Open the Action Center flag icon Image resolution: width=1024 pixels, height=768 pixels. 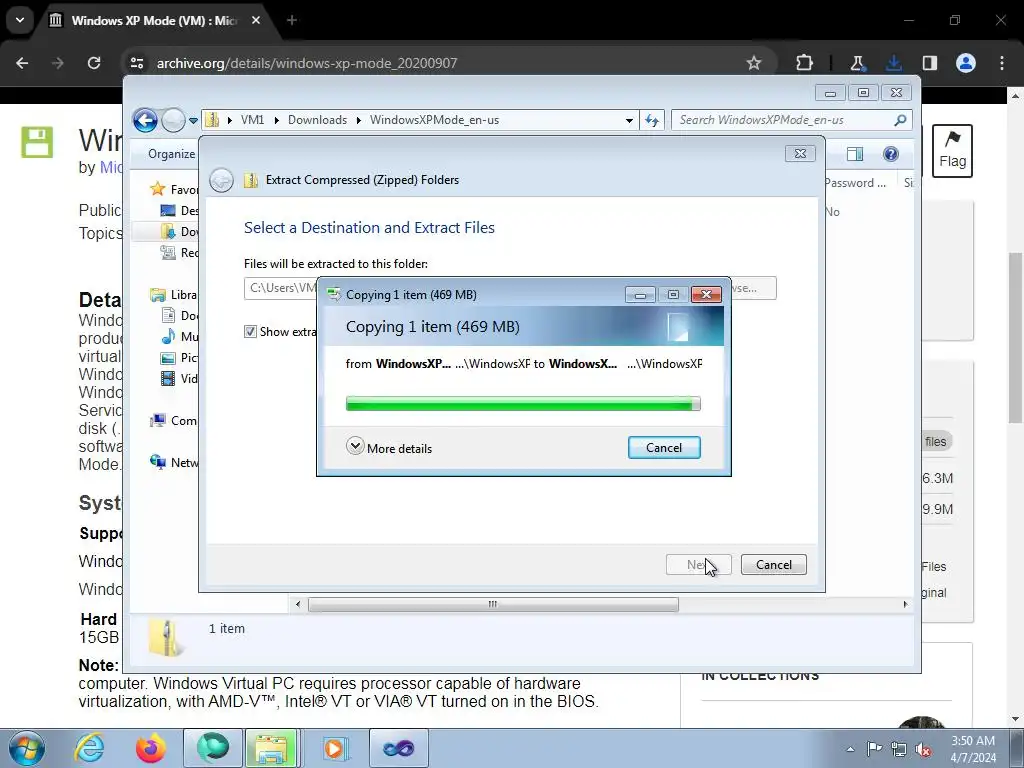[874, 749]
